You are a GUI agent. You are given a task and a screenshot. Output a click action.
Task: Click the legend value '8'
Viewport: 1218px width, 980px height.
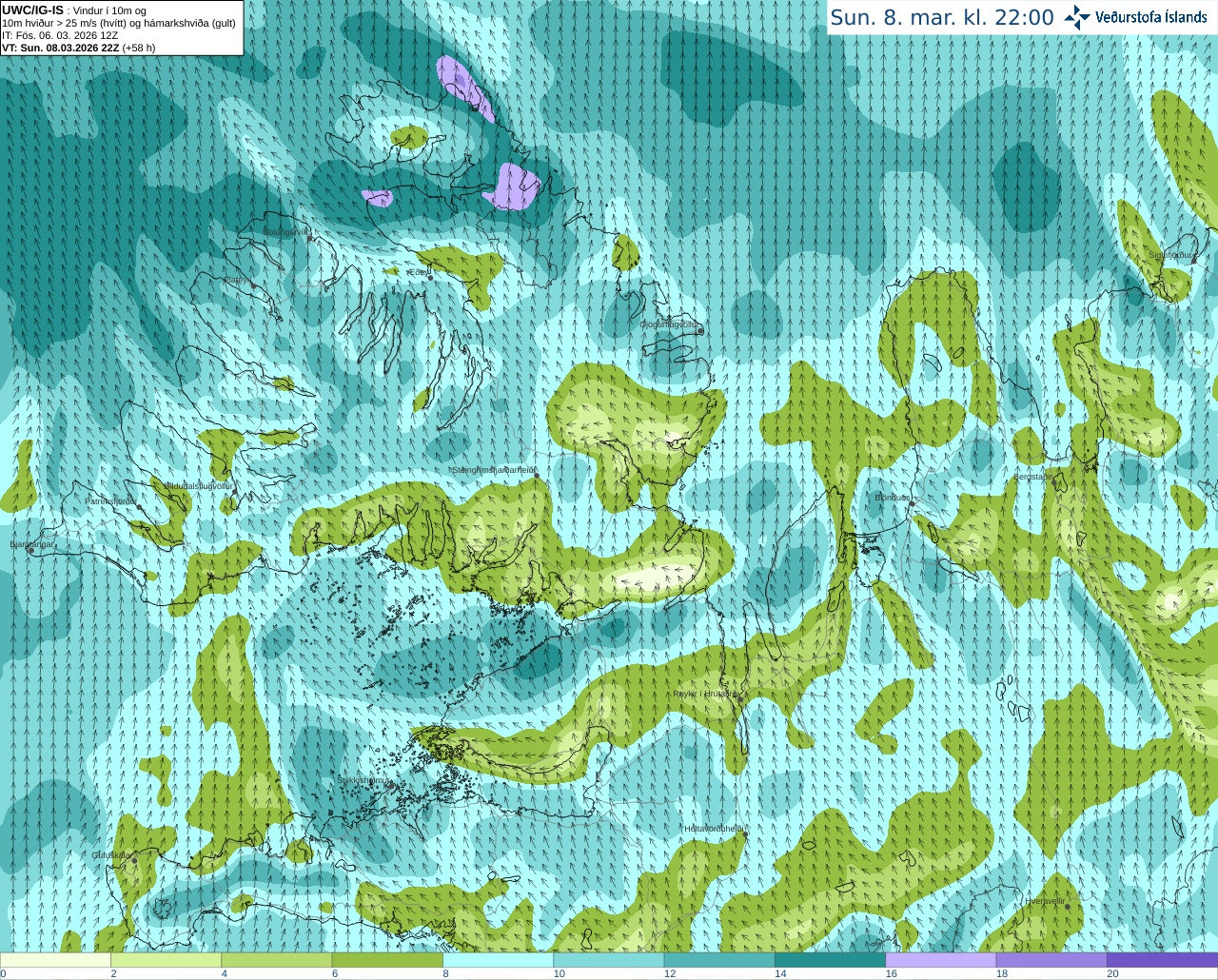pyautogui.click(x=445, y=973)
